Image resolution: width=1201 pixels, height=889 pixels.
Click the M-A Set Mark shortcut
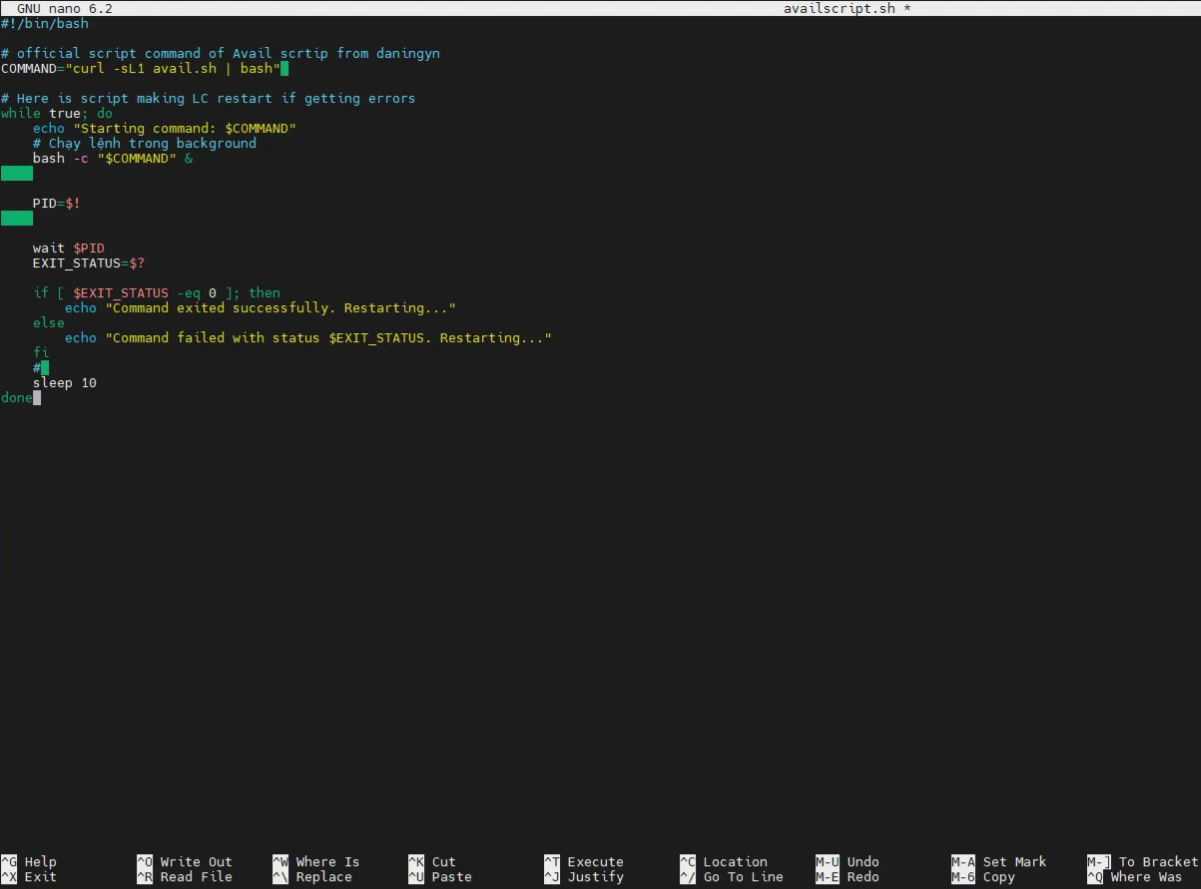[x=999, y=862]
